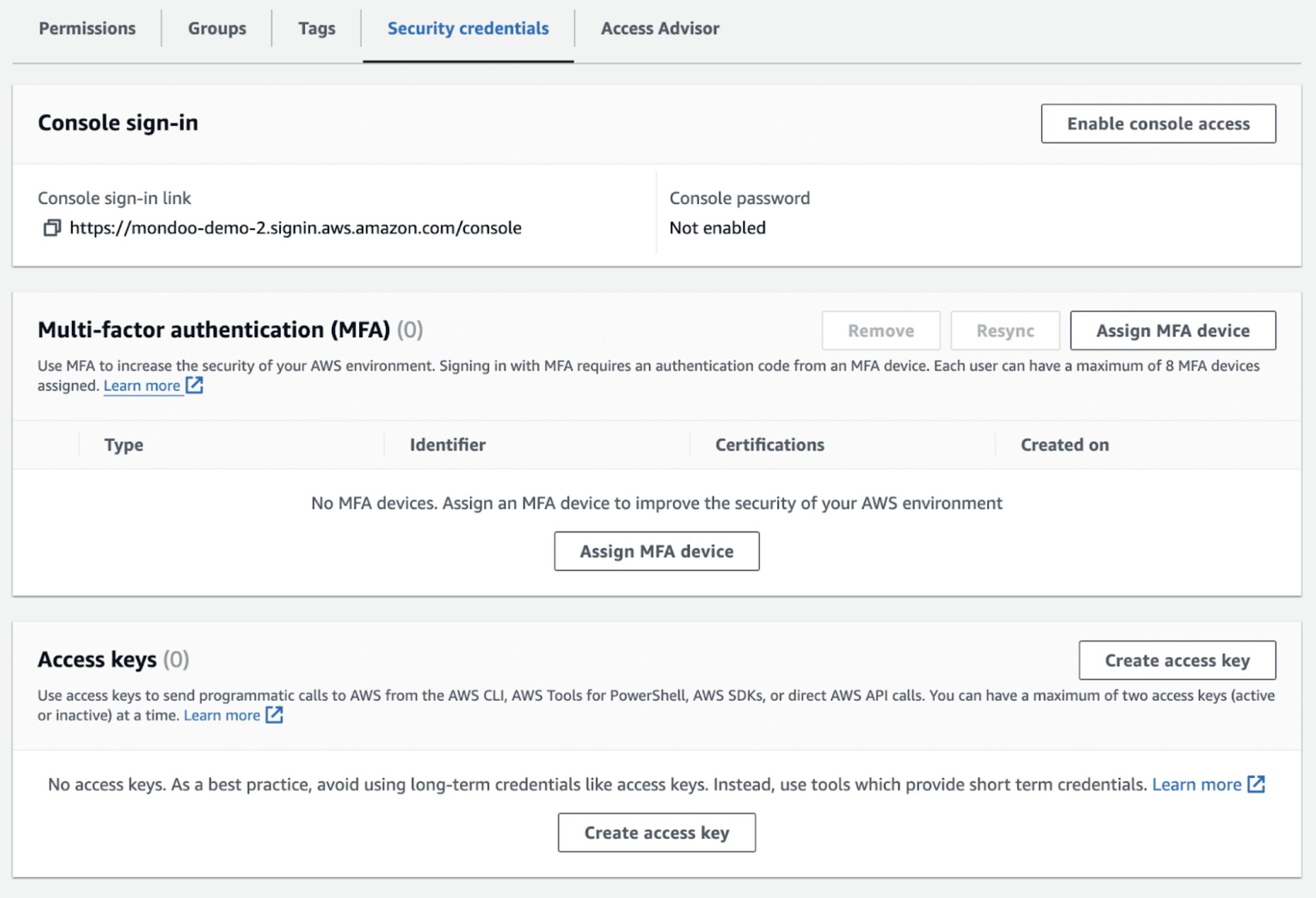Open the Groups tab

pyautogui.click(x=217, y=28)
